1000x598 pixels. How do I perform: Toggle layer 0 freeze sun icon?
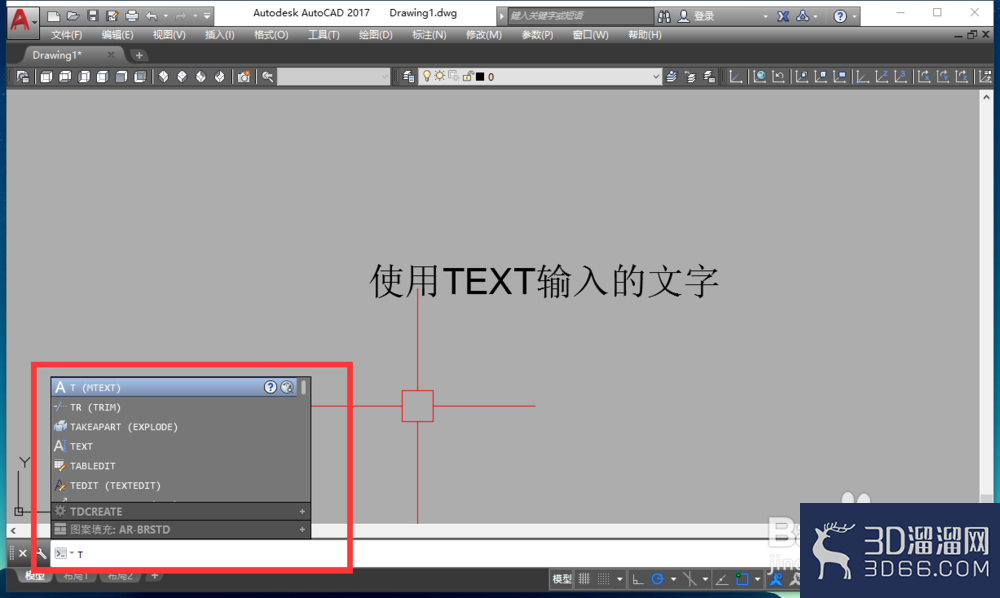click(x=439, y=77)
